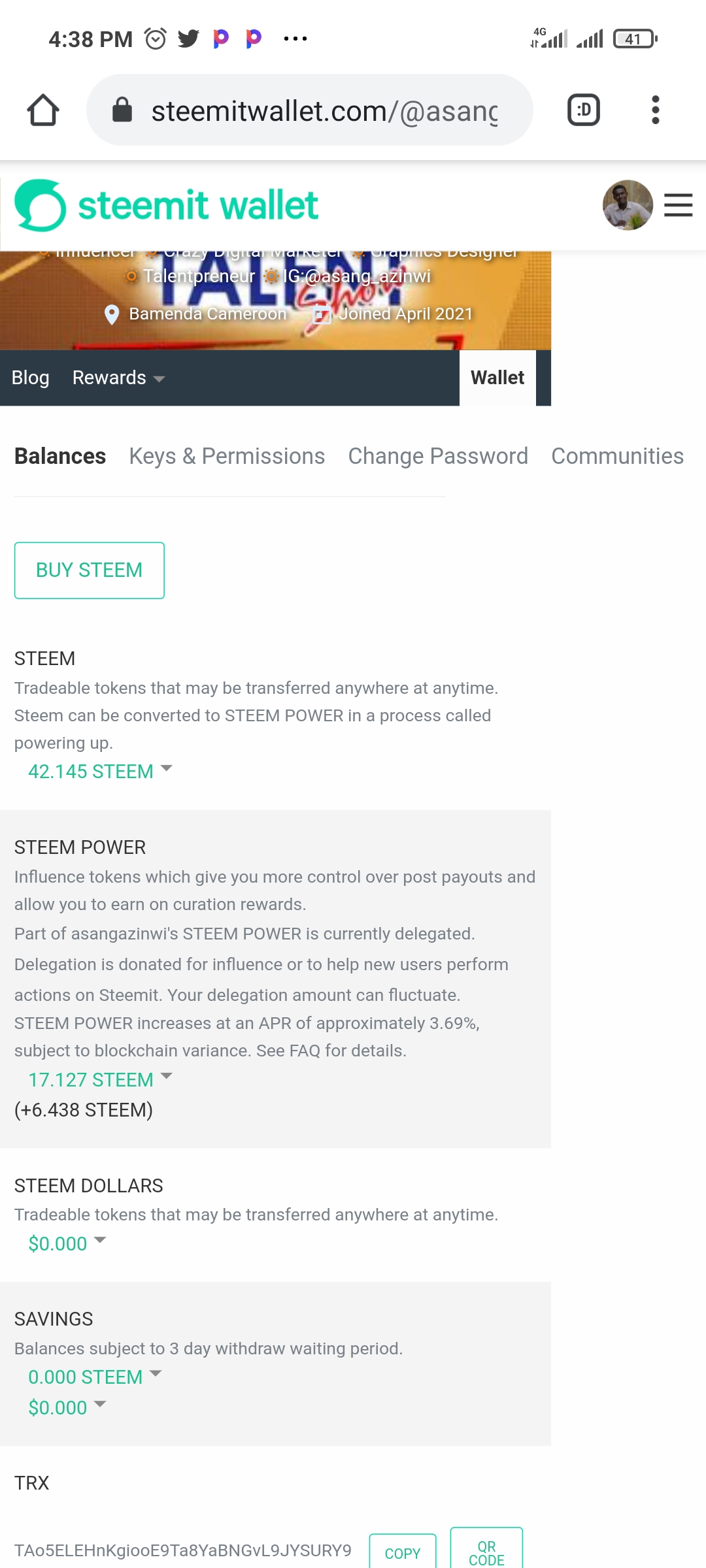
Task: Expand the 42.145 STEEM balance dropdown
Action: [99, 771]
